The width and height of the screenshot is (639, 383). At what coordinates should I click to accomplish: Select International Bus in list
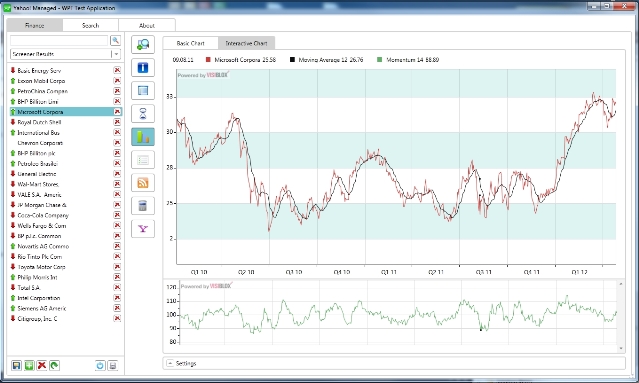click(66, 132)
